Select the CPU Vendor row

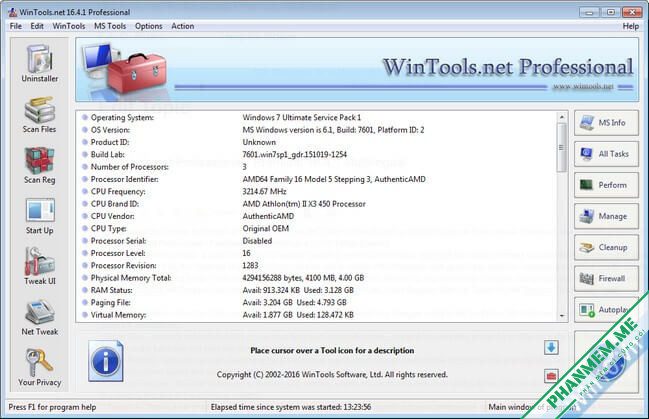coord(317,216)
